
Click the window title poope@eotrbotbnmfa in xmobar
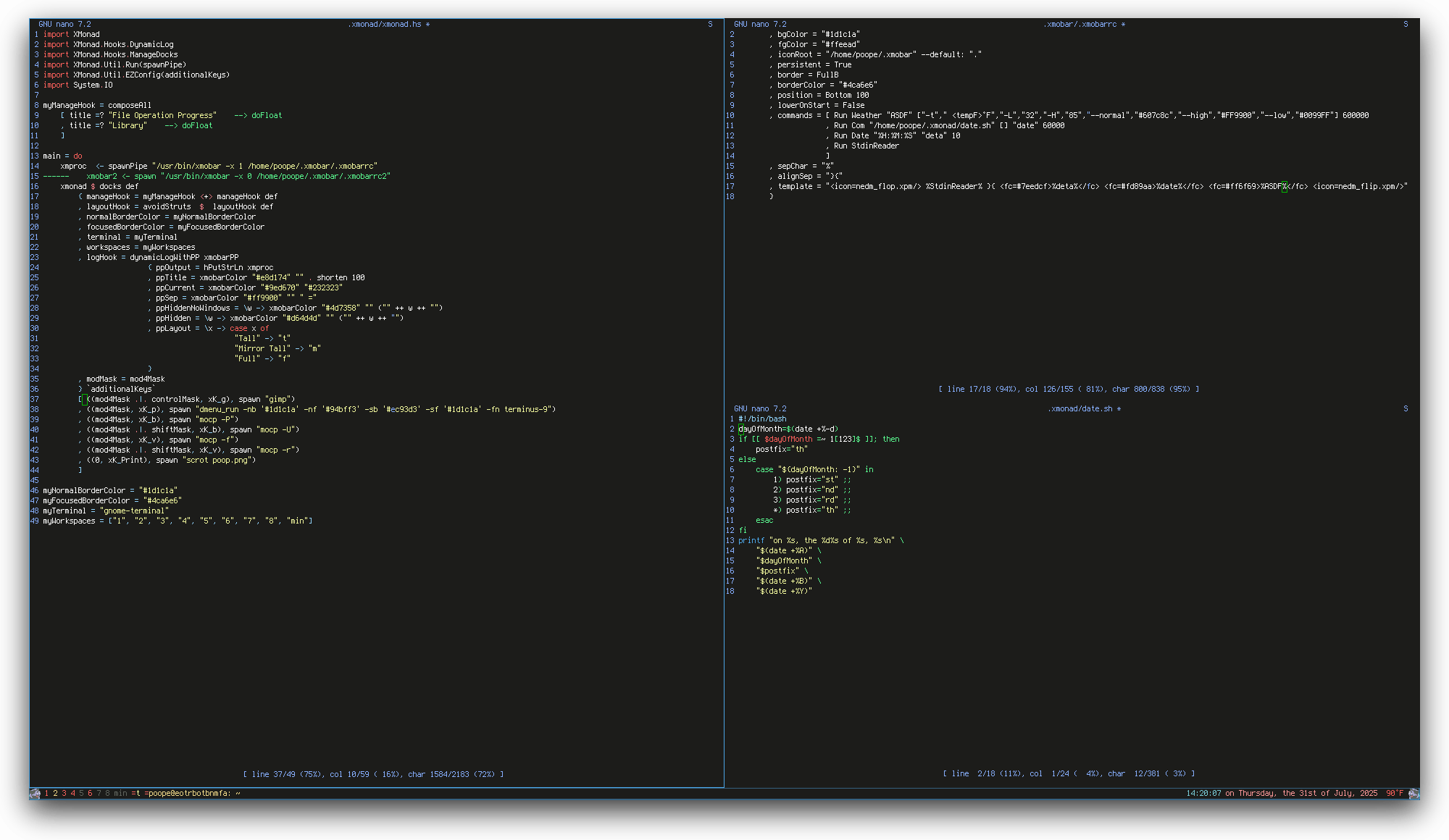[194, 794]
